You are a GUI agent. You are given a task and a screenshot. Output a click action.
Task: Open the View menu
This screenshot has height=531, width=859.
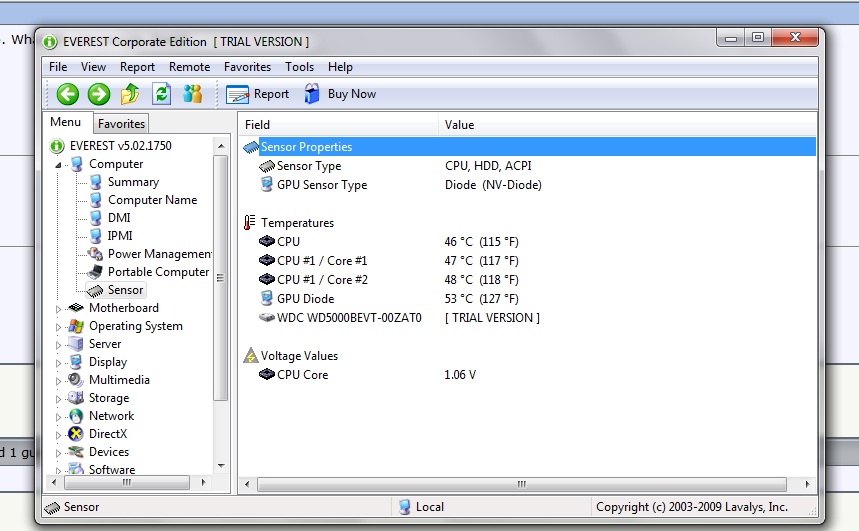point(93,67)
